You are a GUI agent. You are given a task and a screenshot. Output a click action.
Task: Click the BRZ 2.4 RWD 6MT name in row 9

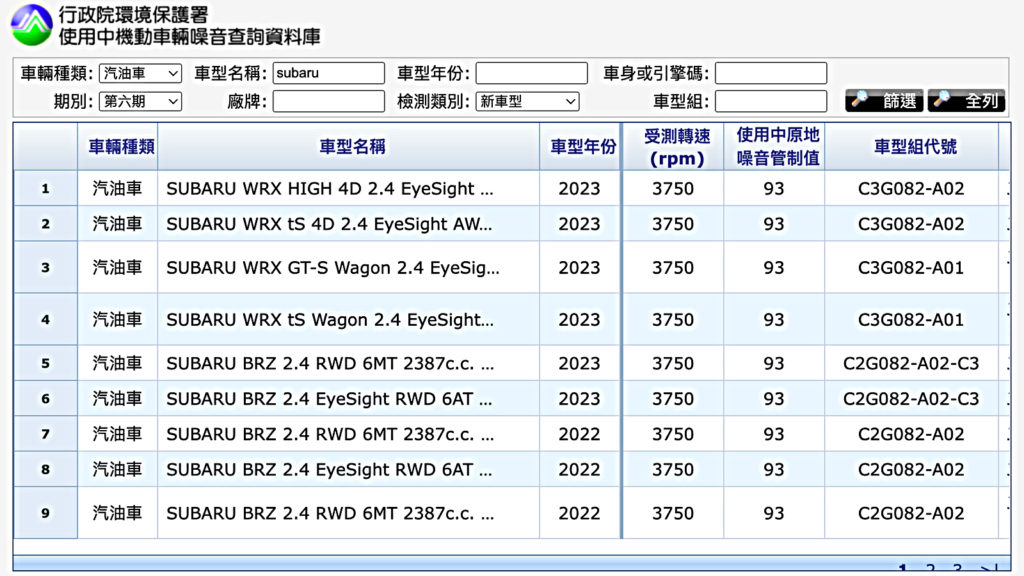[x=330, y=513]
